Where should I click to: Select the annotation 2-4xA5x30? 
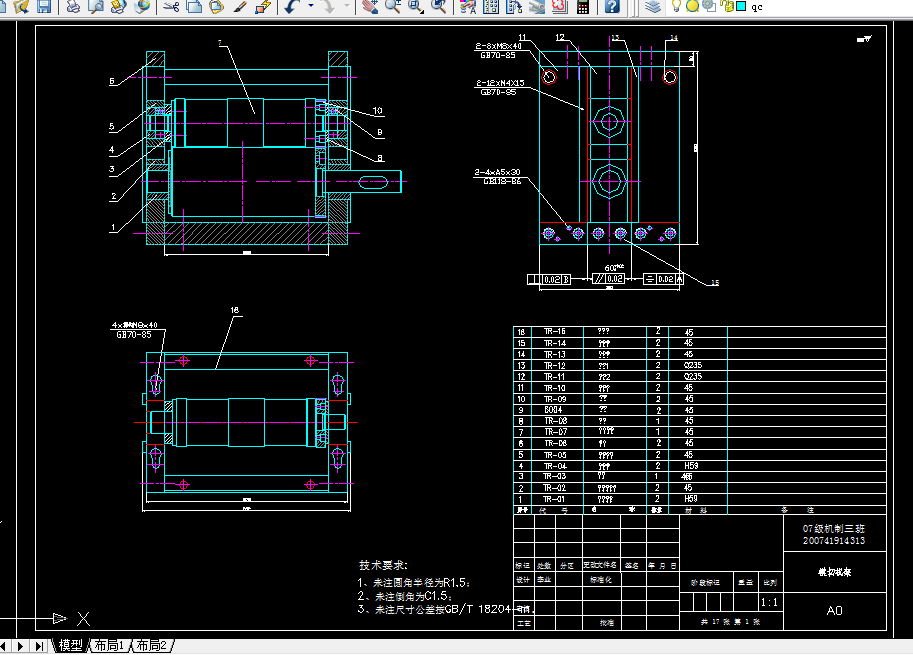(497, 172)
